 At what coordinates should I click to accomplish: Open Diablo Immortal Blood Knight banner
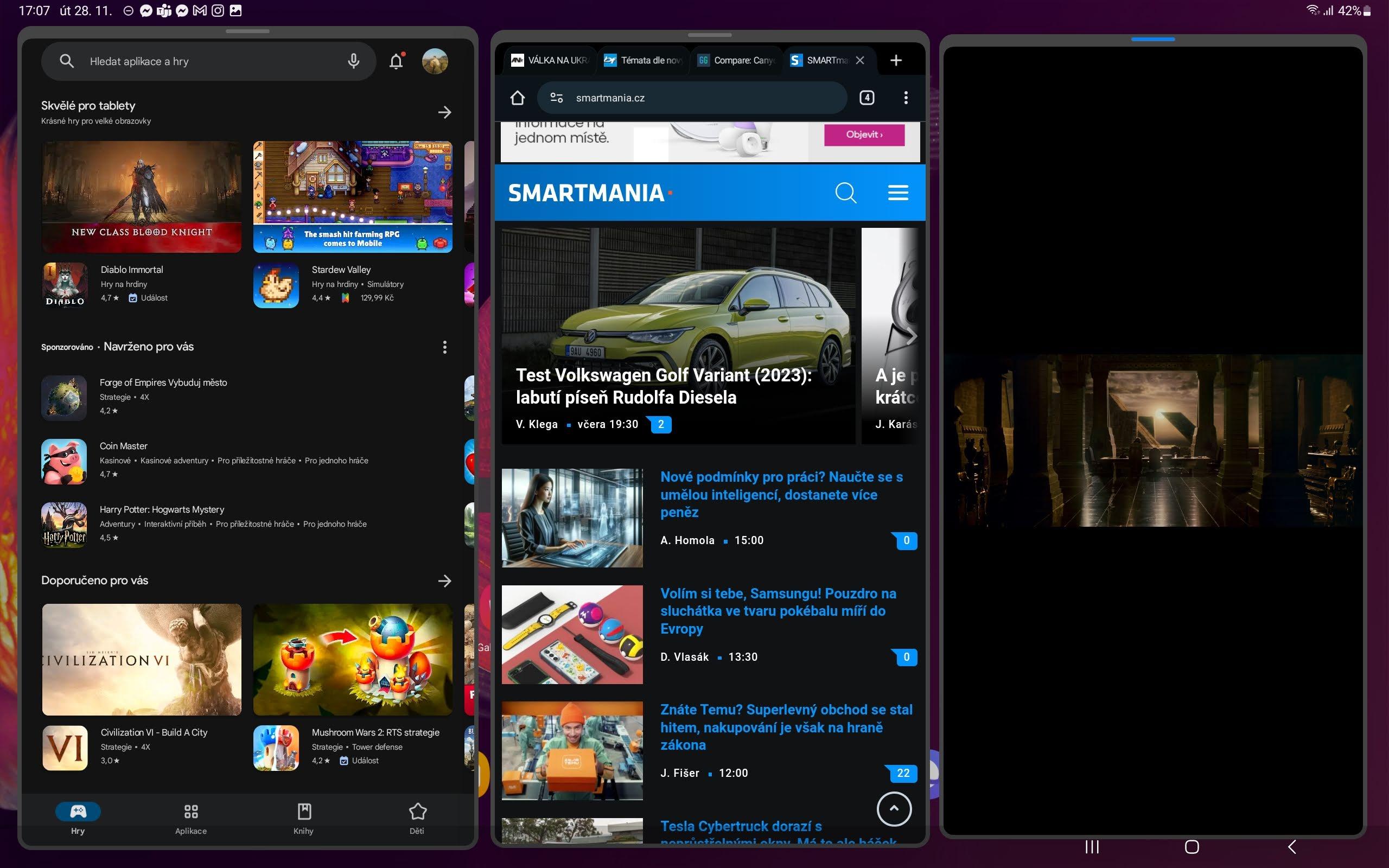pos(142,197)
